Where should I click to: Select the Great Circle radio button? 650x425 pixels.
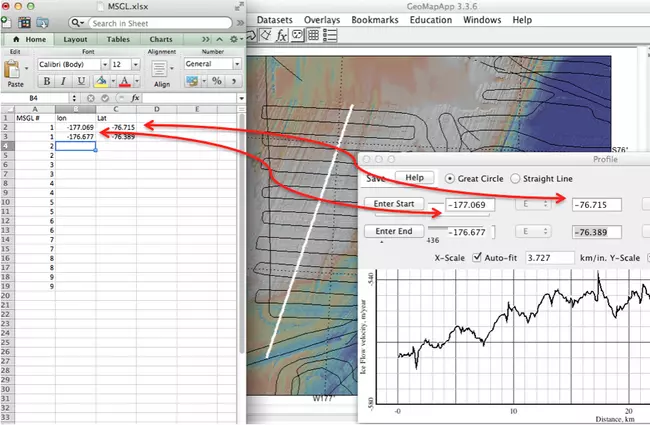pos(450,178)
